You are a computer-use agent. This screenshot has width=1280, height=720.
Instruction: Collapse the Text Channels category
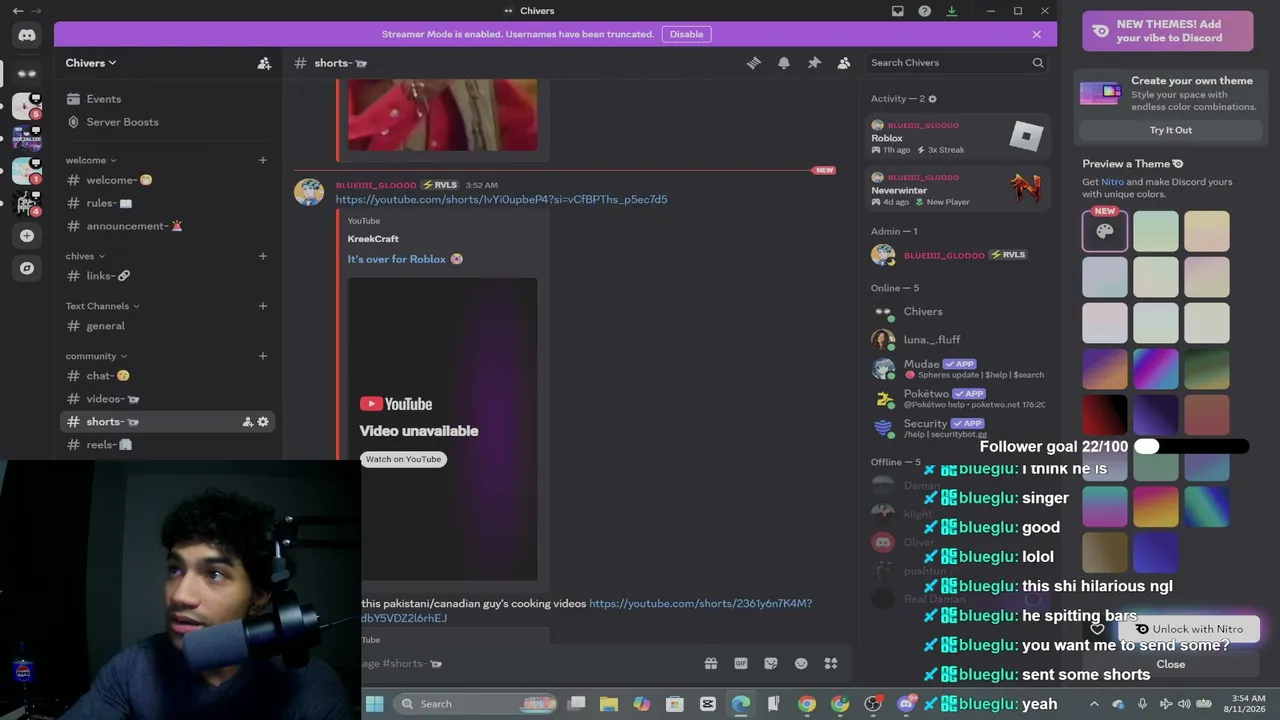click(103, 306)
